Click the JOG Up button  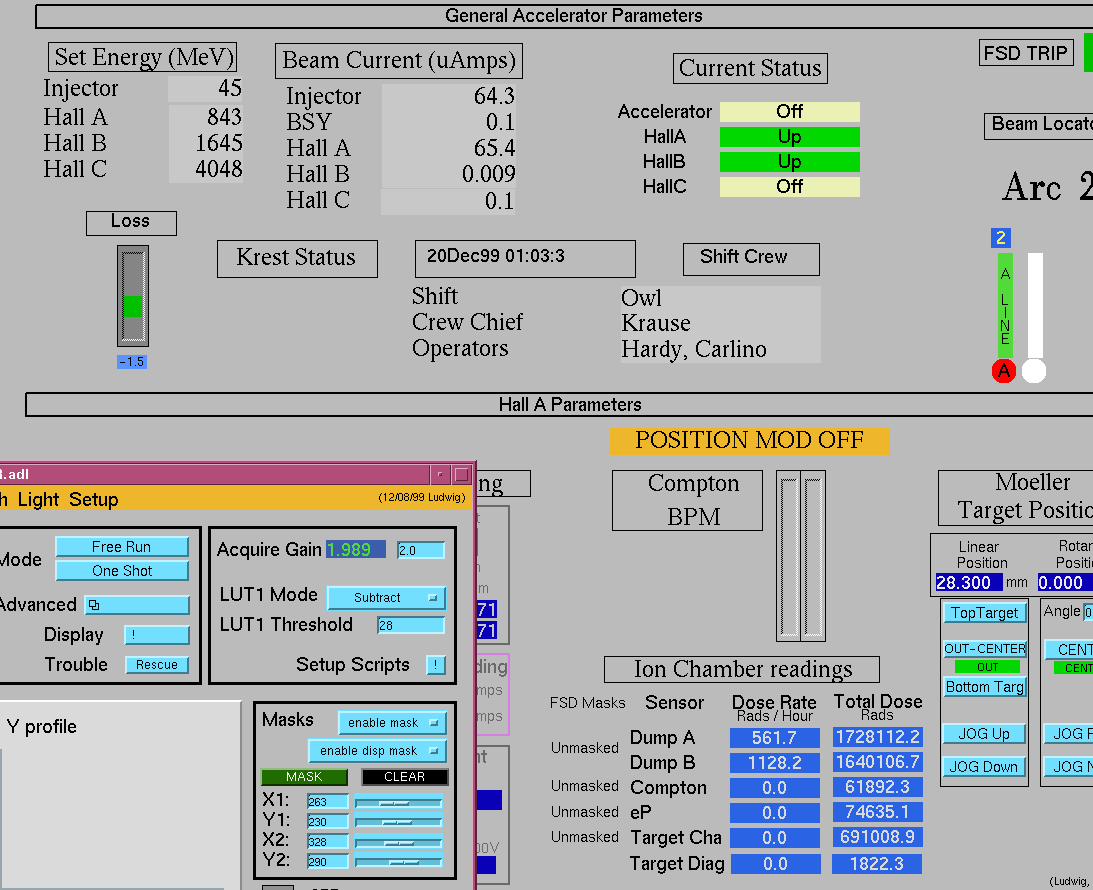coord(984,734)
